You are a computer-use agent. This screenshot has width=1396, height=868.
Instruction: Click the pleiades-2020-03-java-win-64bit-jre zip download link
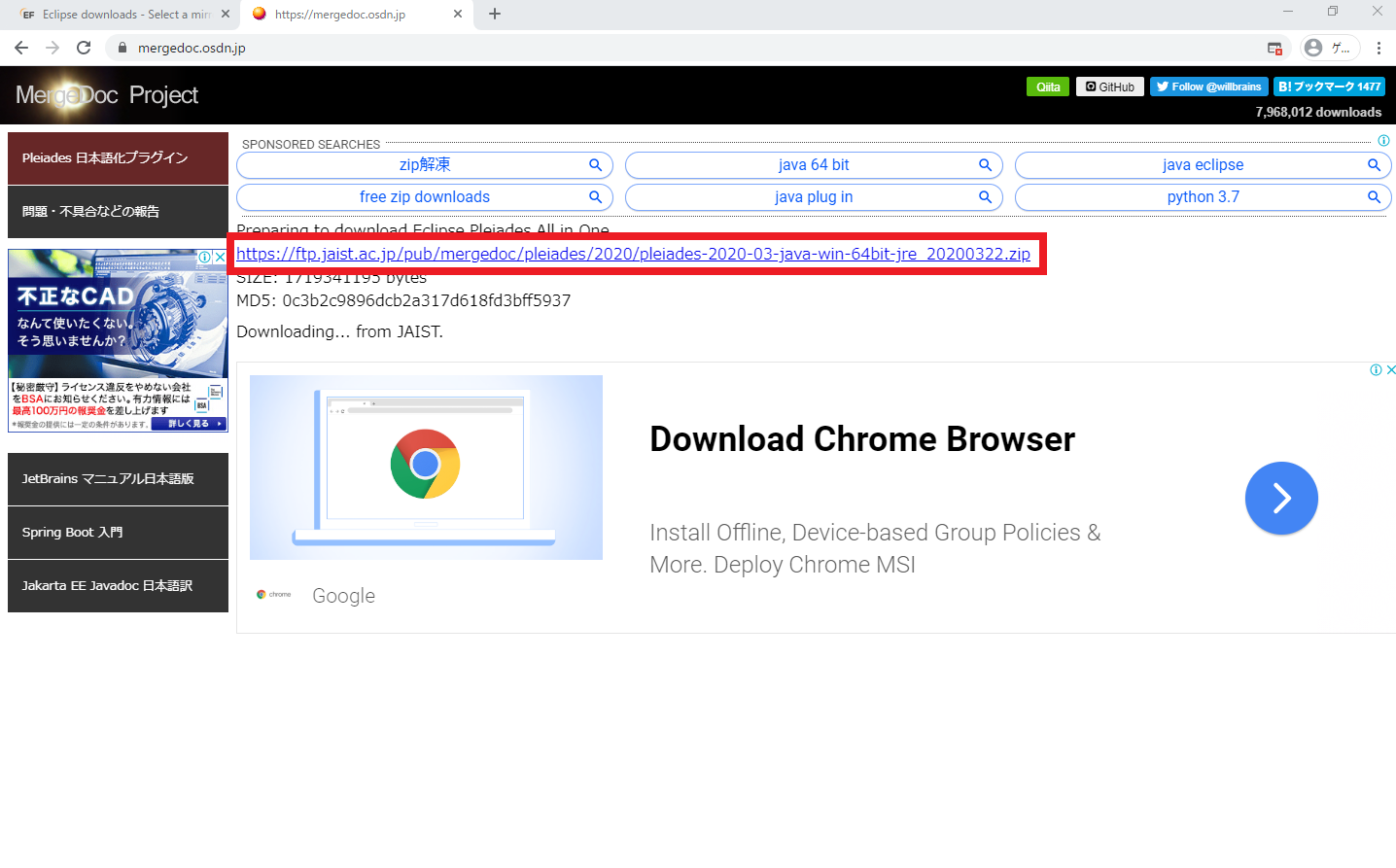(x=633, y=254)
